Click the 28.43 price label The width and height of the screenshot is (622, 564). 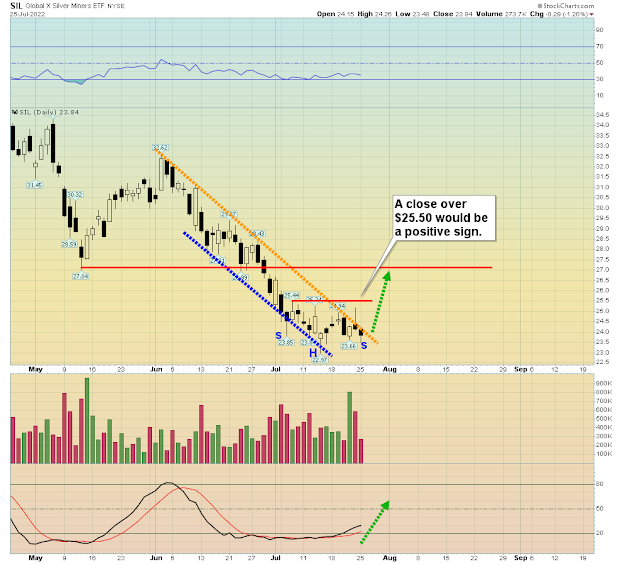coord(257,234)
